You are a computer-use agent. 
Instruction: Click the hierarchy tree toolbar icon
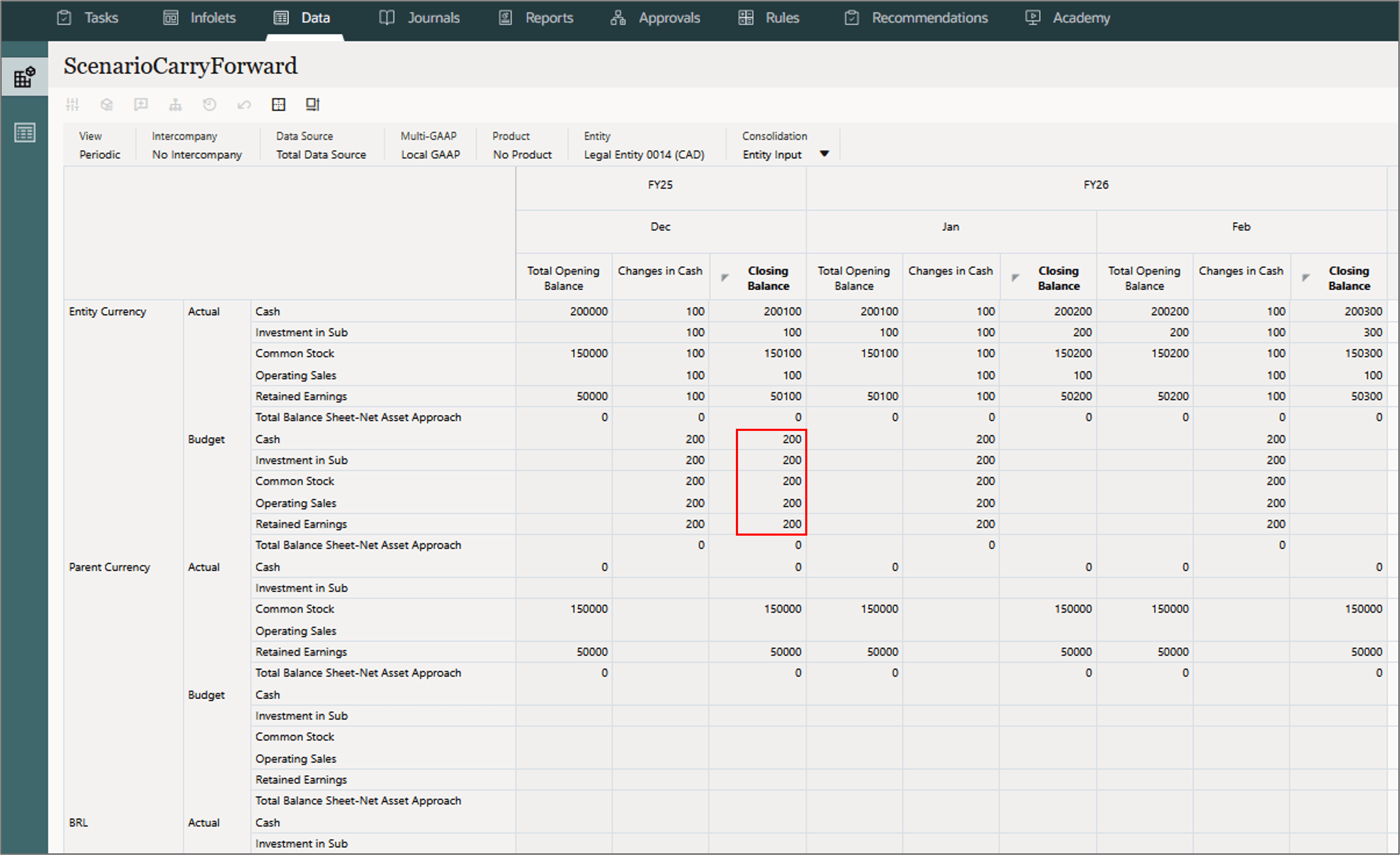[x=175, y=104]
